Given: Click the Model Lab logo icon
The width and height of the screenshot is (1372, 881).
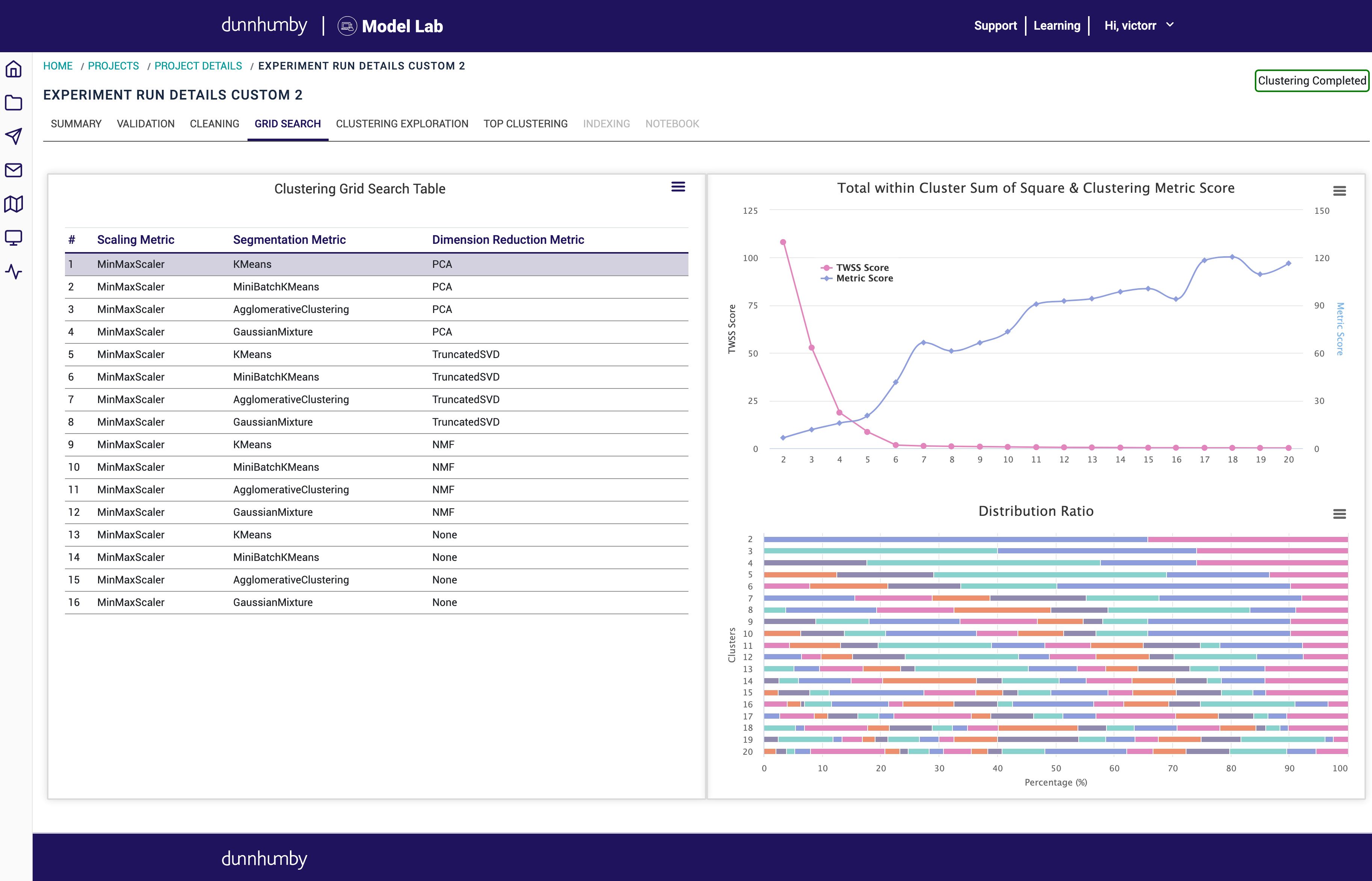Looking at the screenshot, I should pyautogui.click(x=347, y=26).
